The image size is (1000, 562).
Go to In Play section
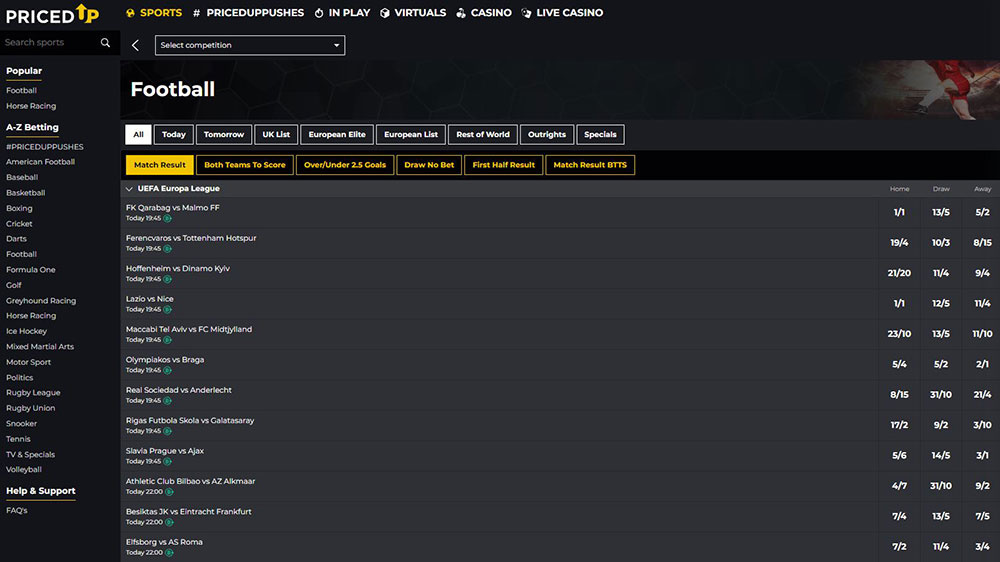coord(342,13)
